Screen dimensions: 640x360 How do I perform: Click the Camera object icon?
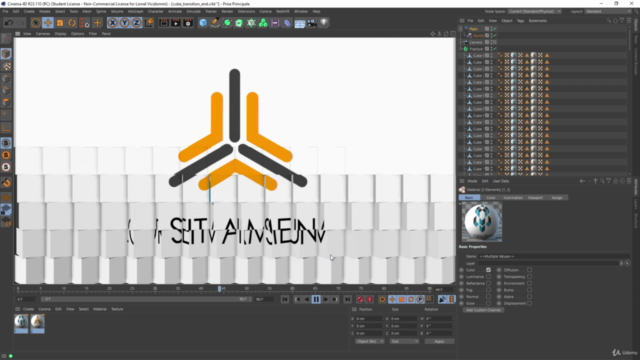pyautogui.click(x=312, y=23)
